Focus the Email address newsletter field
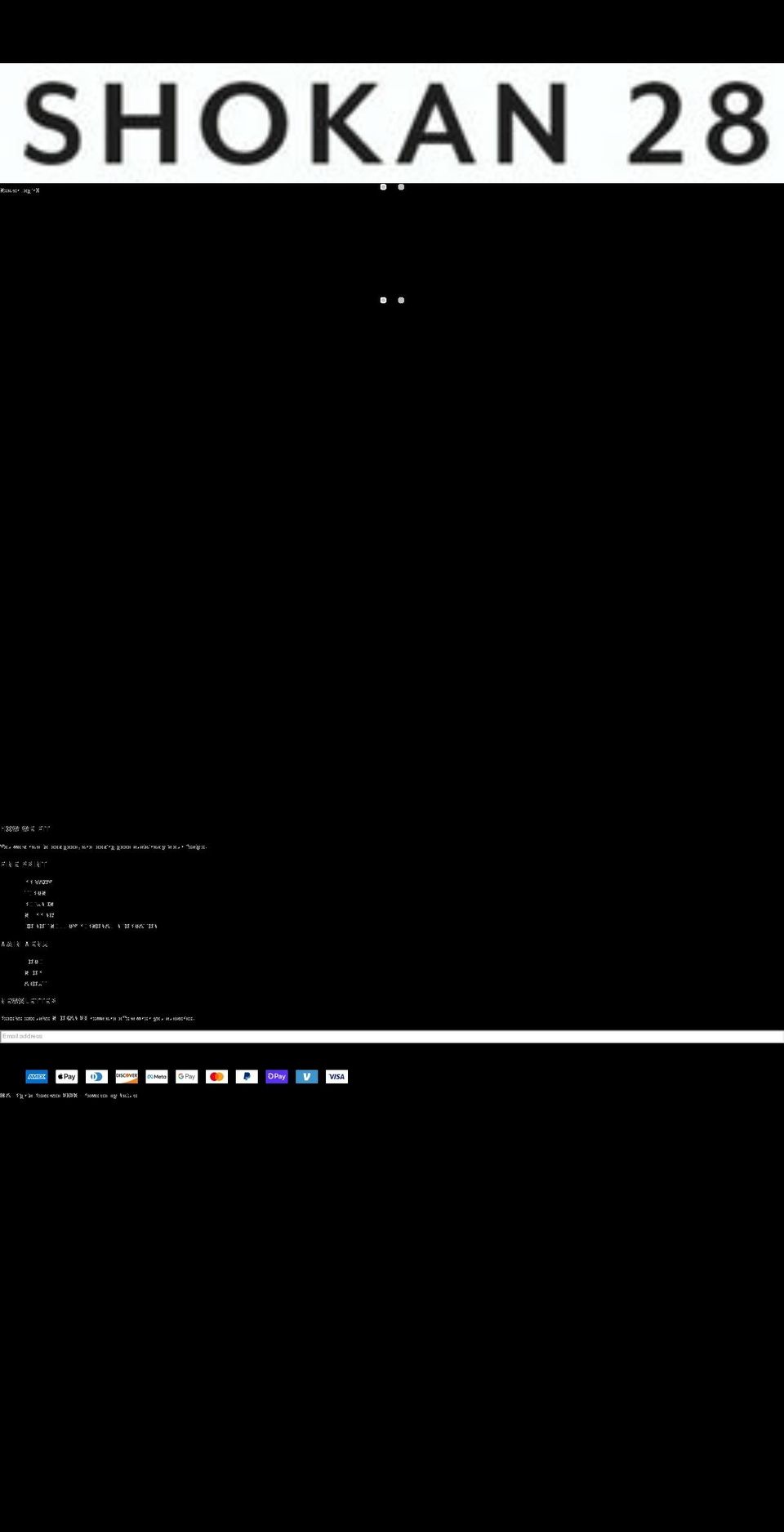 (x=392, y=1036)
